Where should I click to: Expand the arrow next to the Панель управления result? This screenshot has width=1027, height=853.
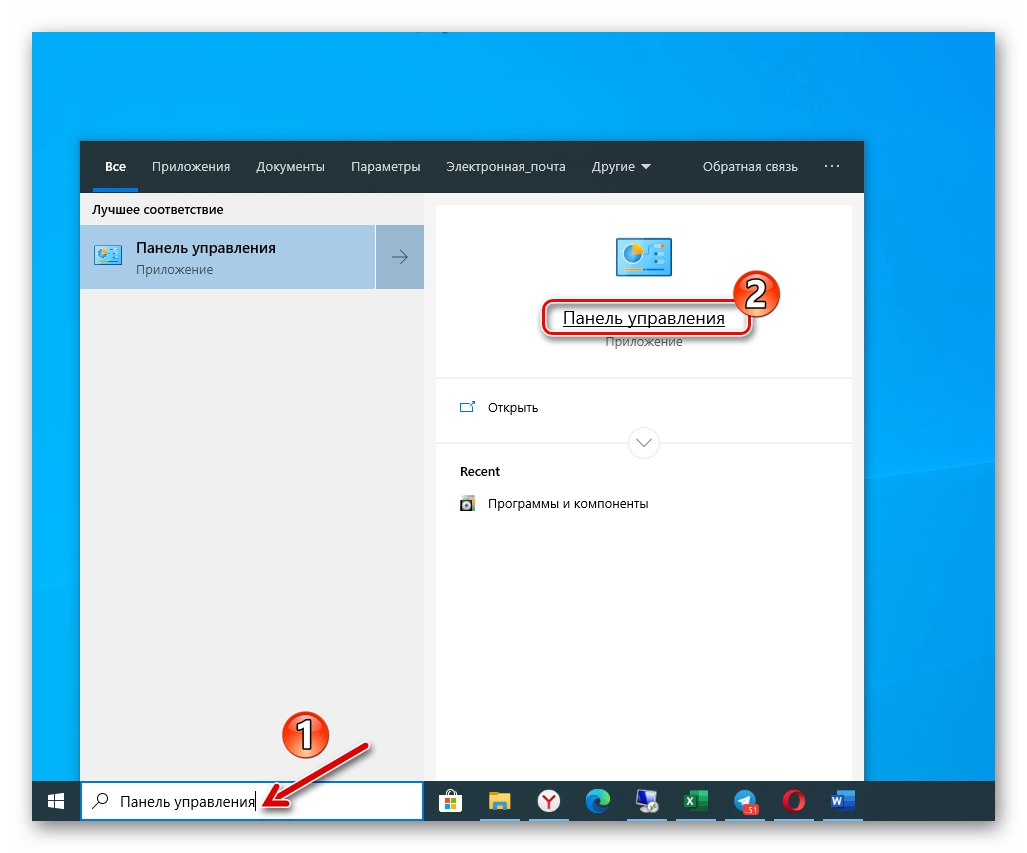click(400, 257)
